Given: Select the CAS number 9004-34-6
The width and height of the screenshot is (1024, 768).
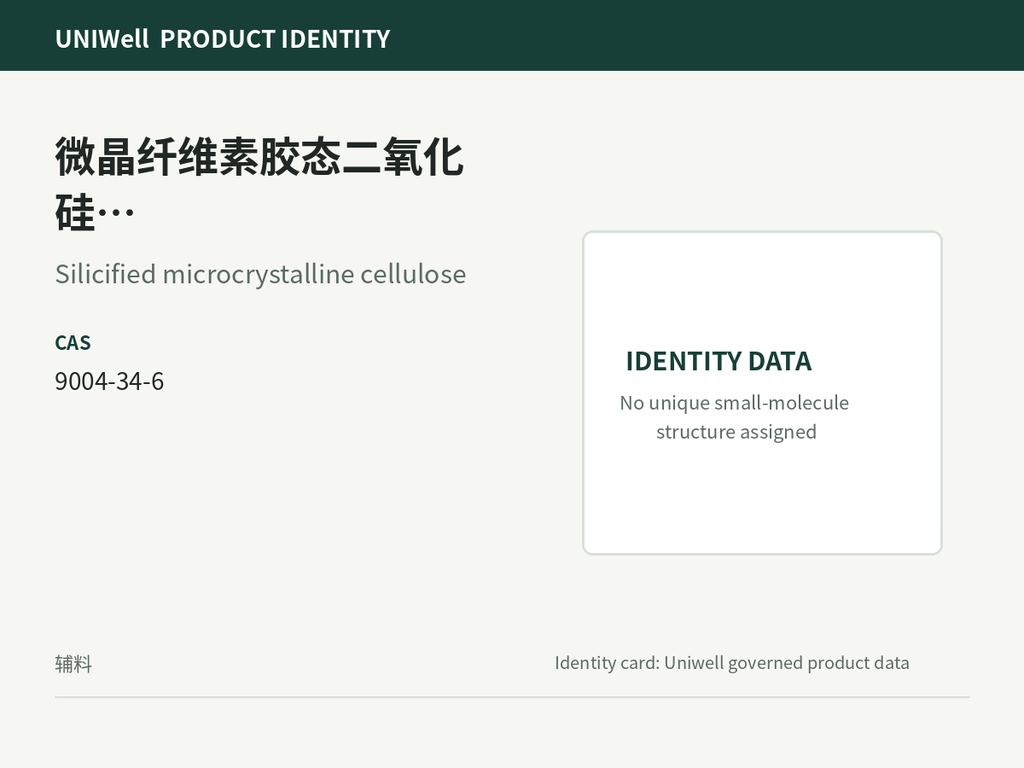Looking at the screenshot, I should [109, 381].
